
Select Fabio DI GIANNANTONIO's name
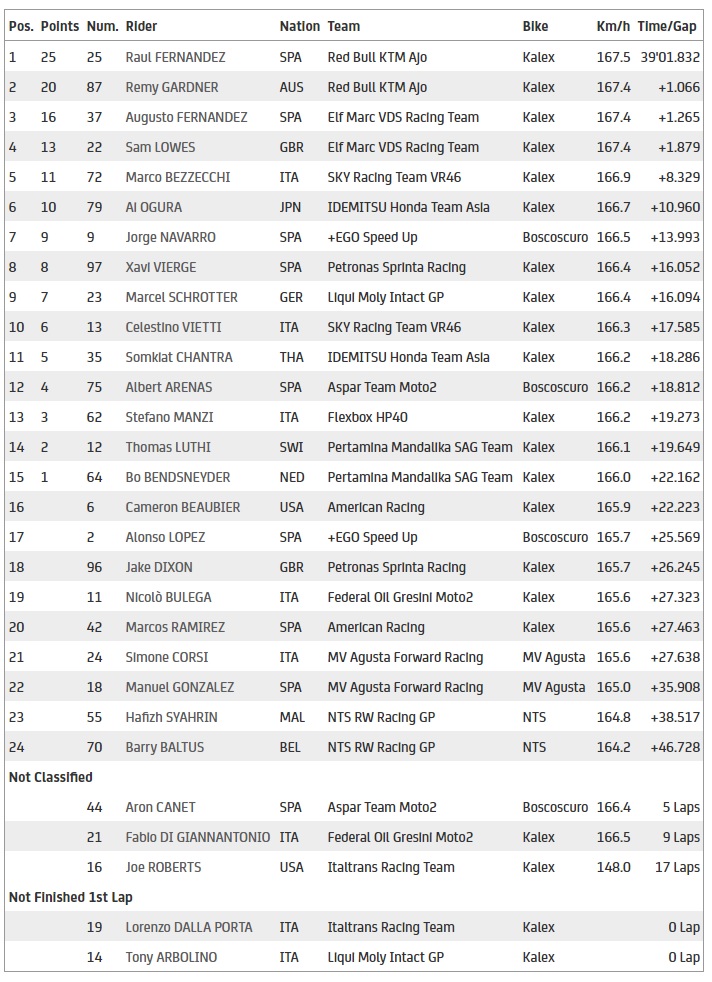click(x=197, y=837)
